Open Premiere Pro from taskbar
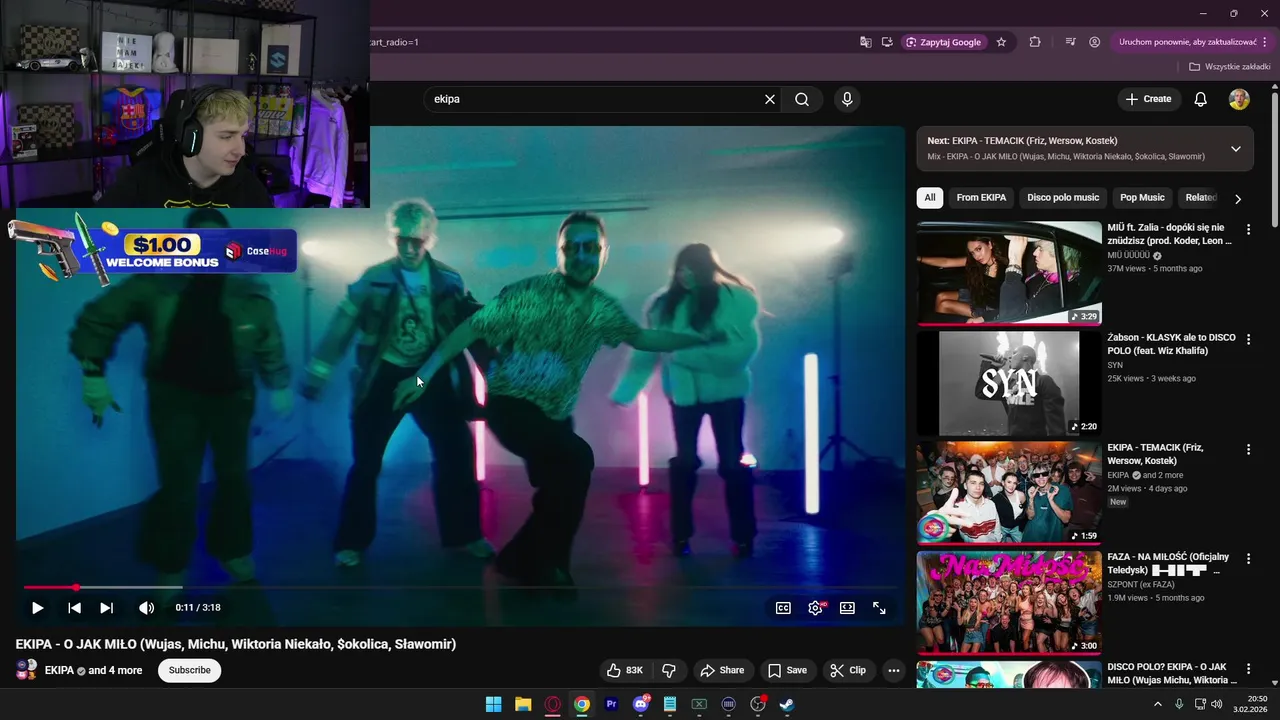 (x=611, y=704)
